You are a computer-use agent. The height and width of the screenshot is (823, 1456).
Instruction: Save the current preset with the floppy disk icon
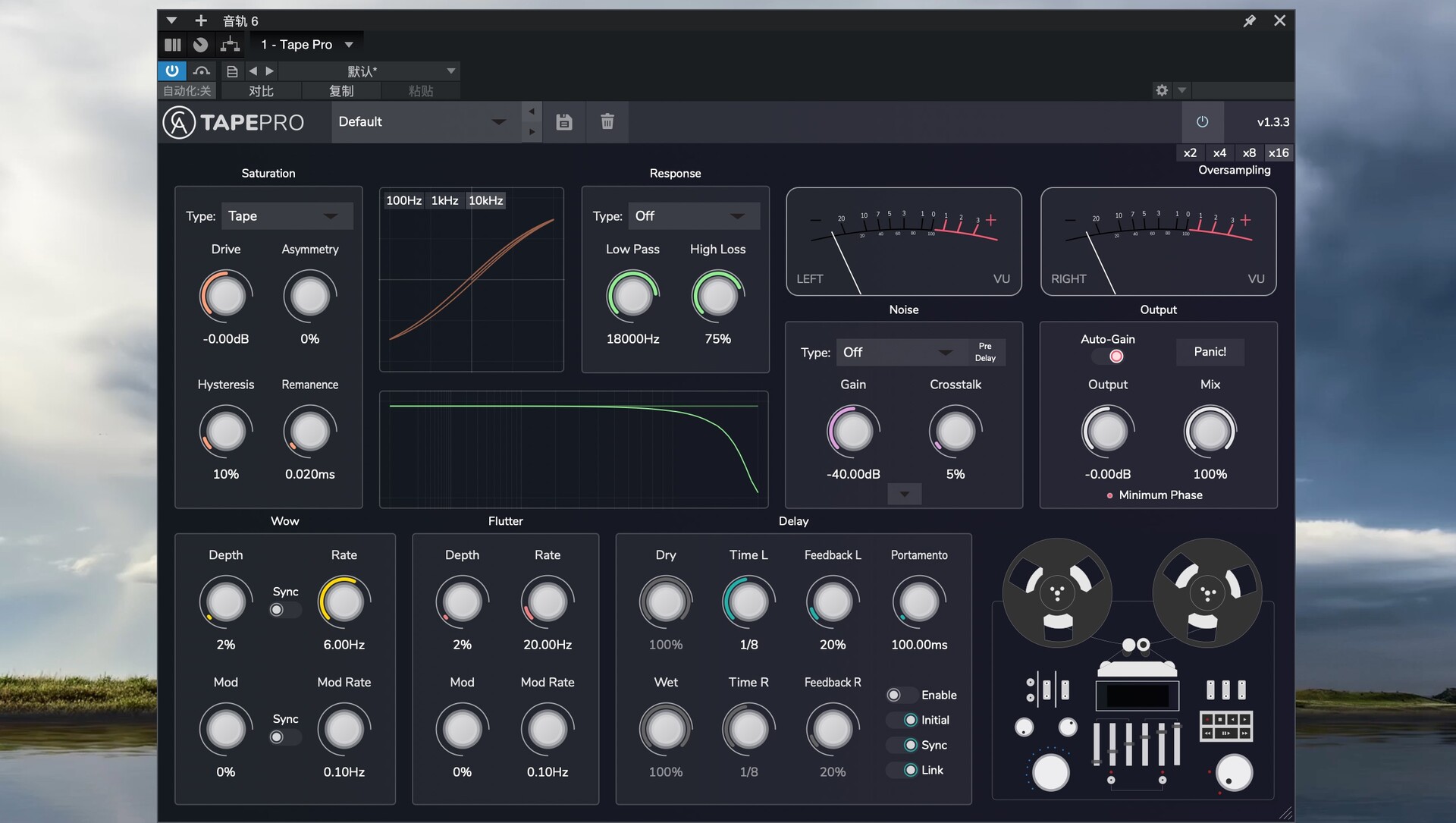coord(563,121)
